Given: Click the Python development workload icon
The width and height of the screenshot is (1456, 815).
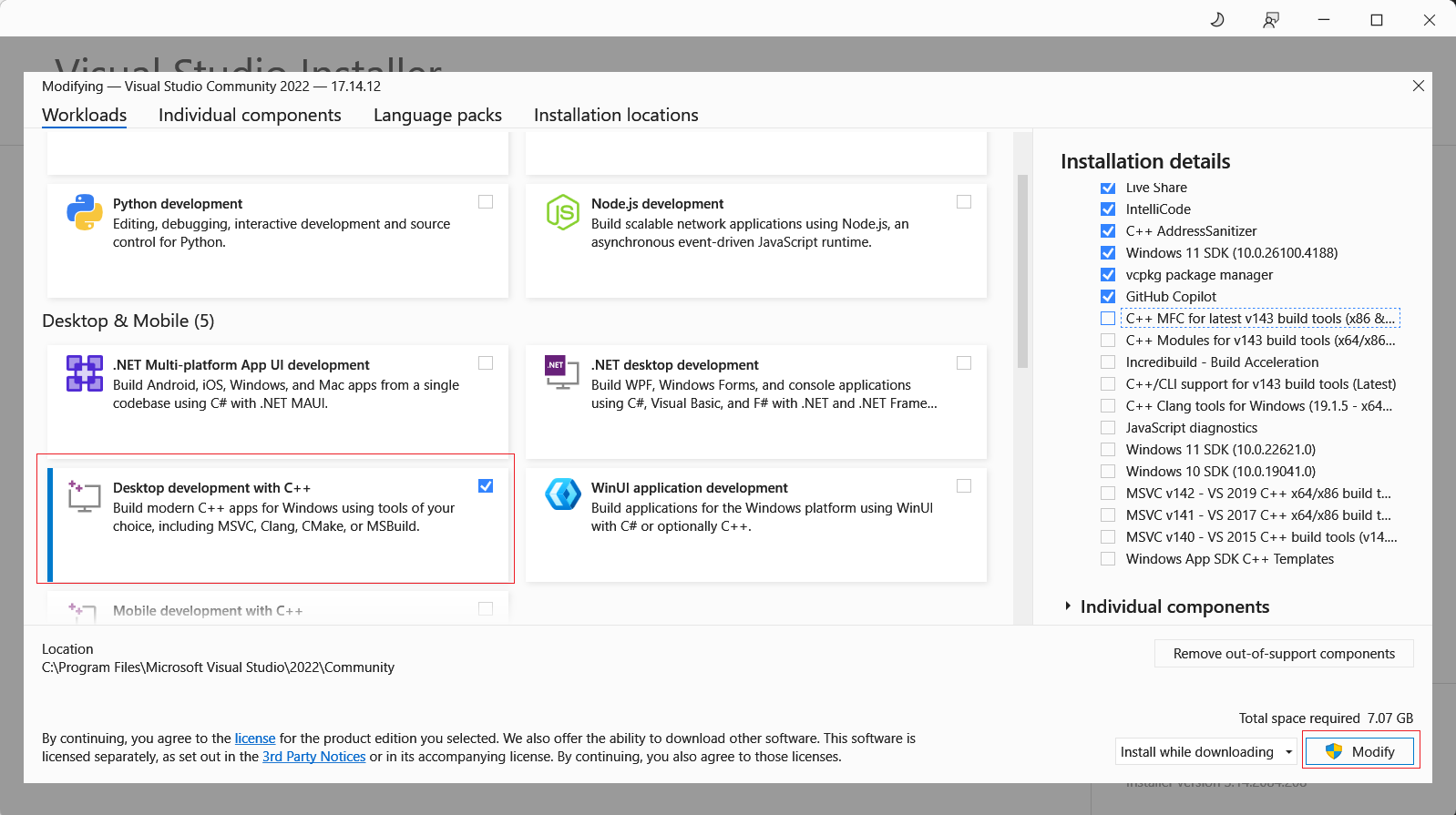Looking at the screenshot, I should tap(85, 212).
